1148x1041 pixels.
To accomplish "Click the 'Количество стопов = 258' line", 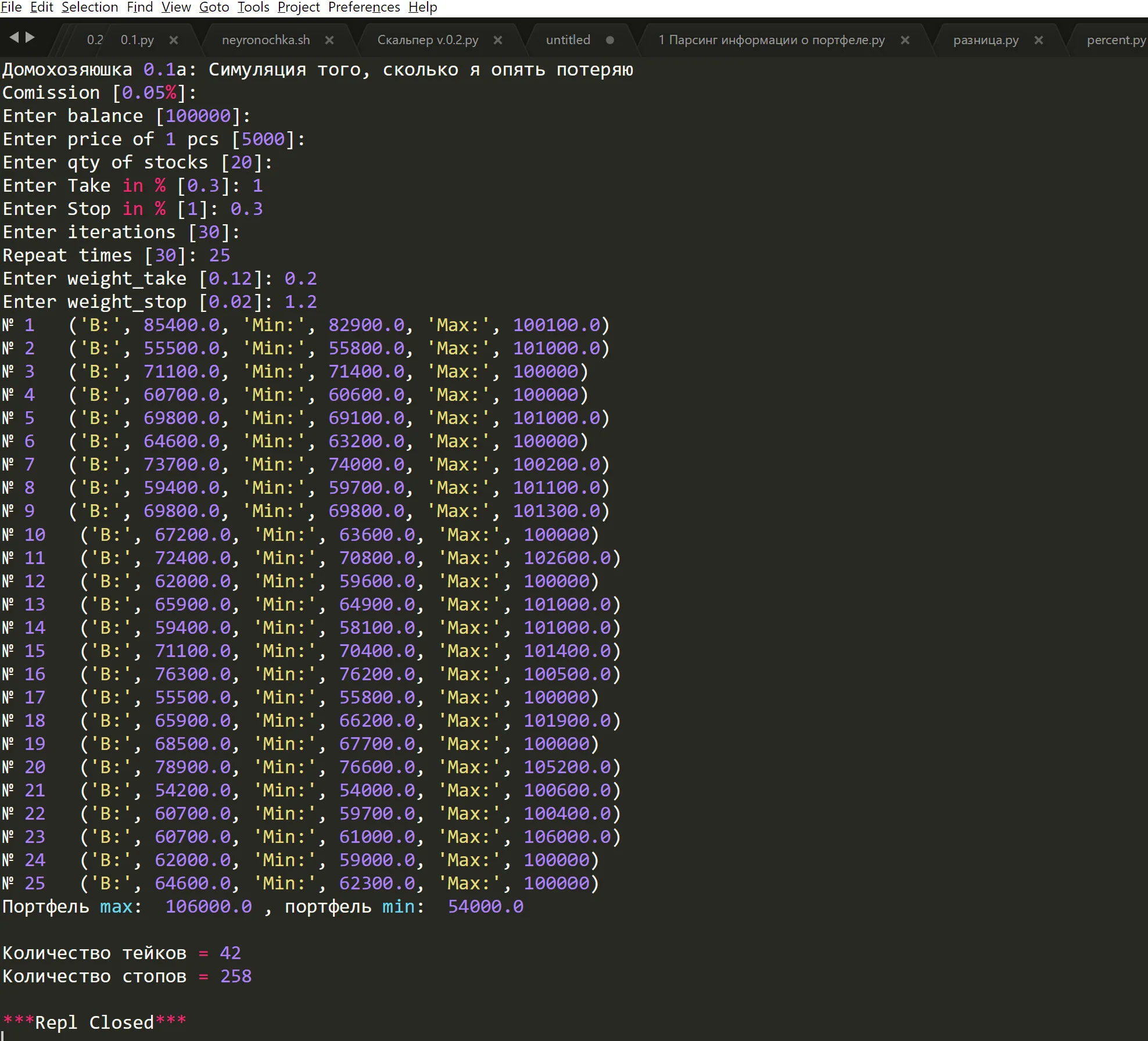I will point(127,977).
